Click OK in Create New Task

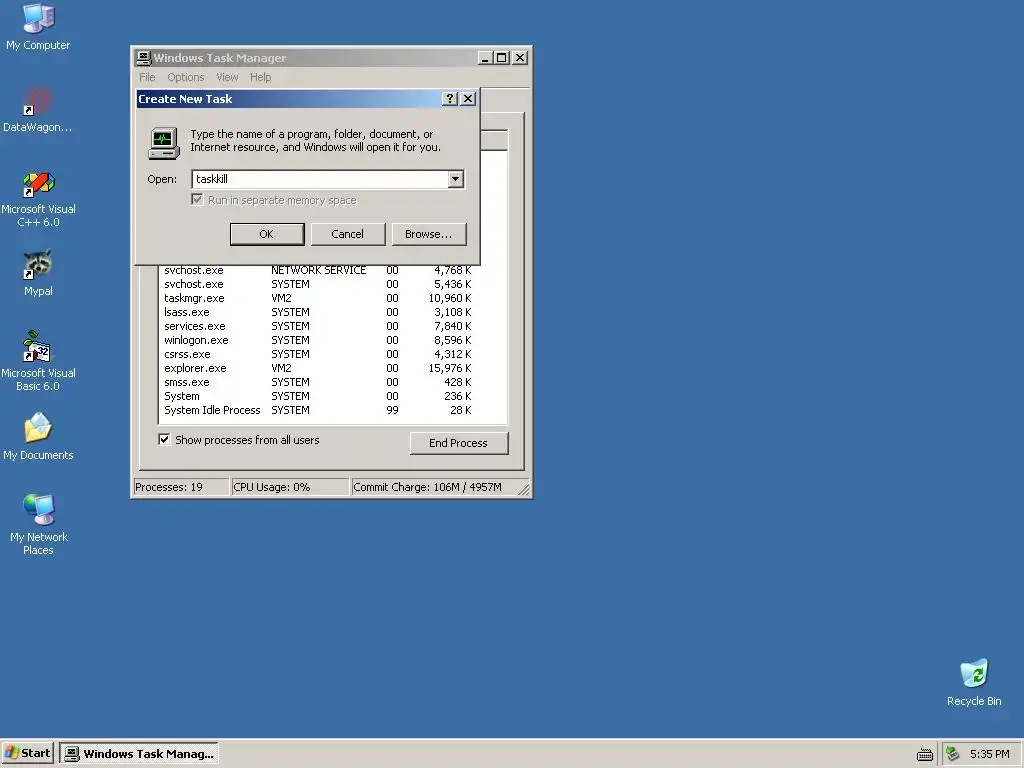coord(267,234)
